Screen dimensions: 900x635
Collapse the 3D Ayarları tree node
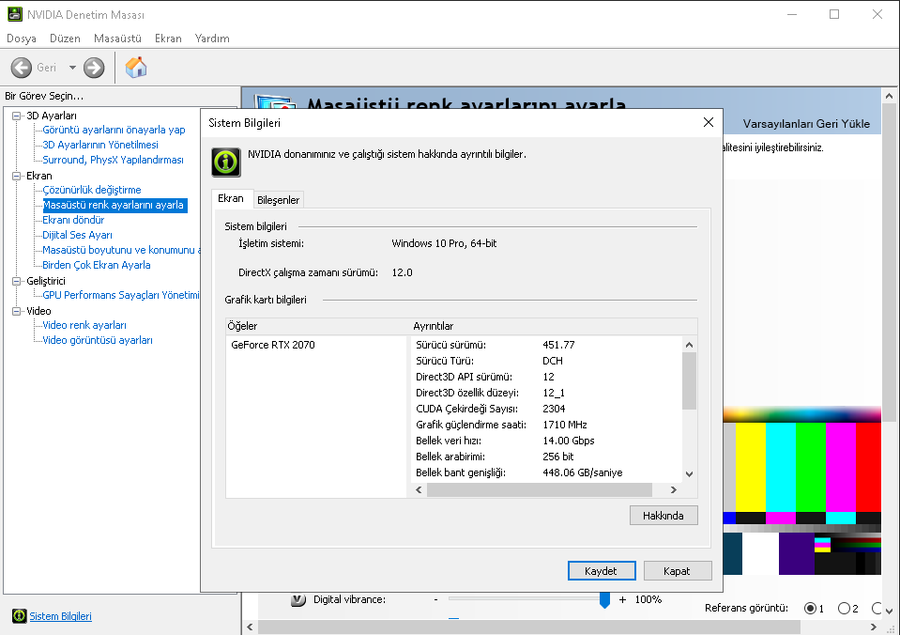click(x=17, y=116)
